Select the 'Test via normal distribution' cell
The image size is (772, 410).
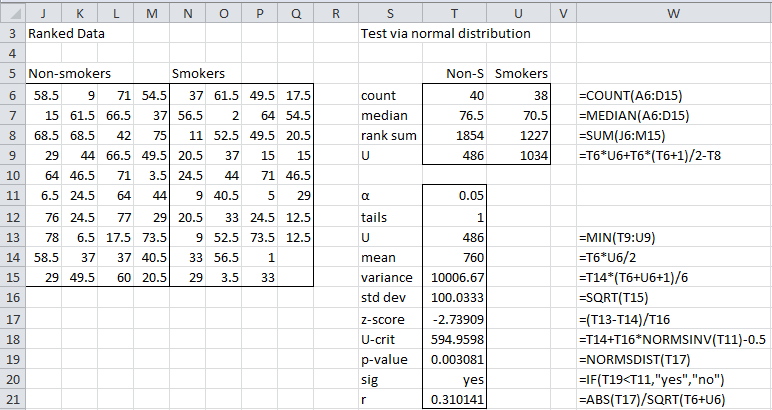[445, 33]
